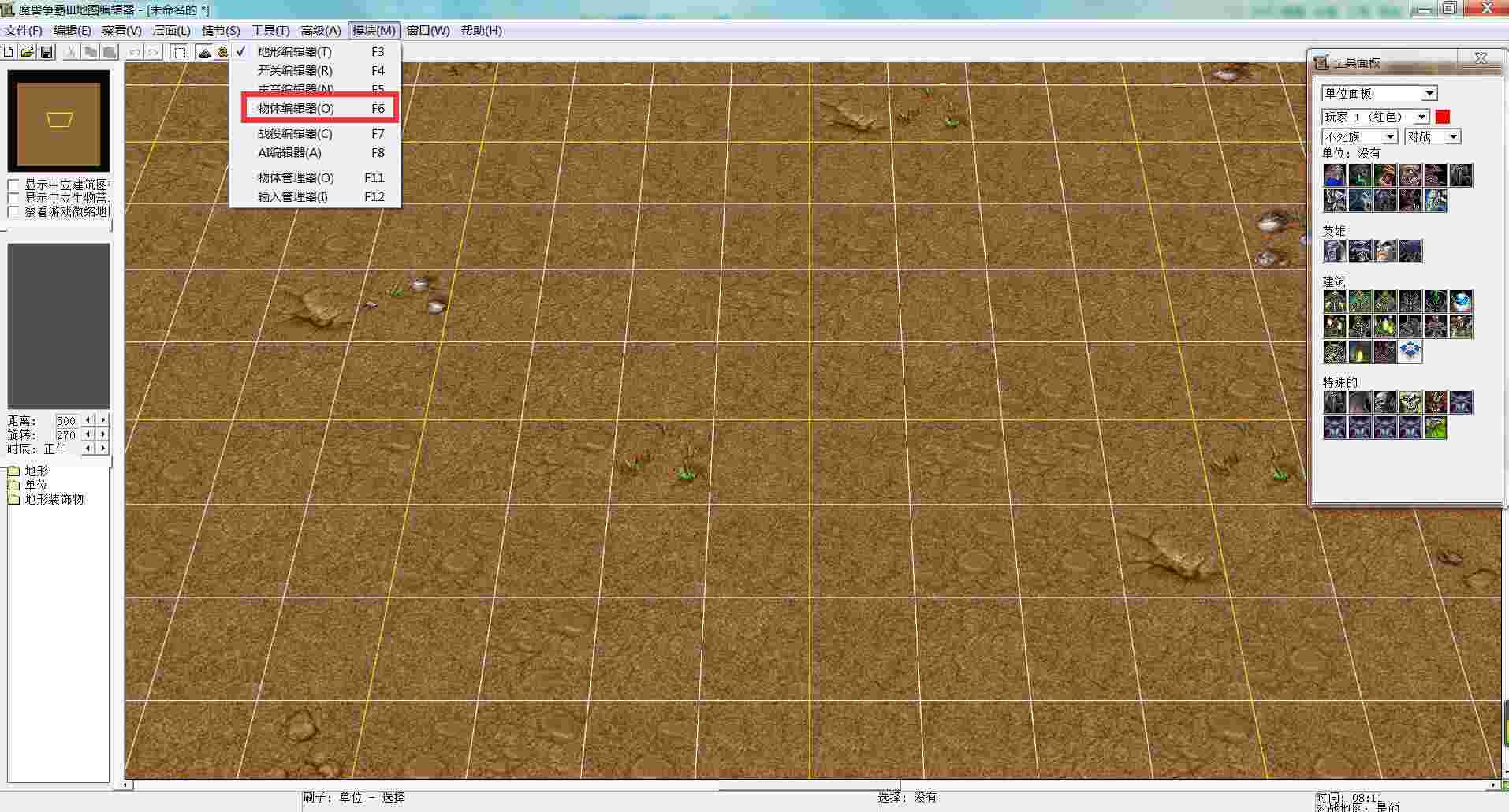Click the status bar text 选择: 没有
This screenshot has width=1509, height=812.
[x=907, y=798]
